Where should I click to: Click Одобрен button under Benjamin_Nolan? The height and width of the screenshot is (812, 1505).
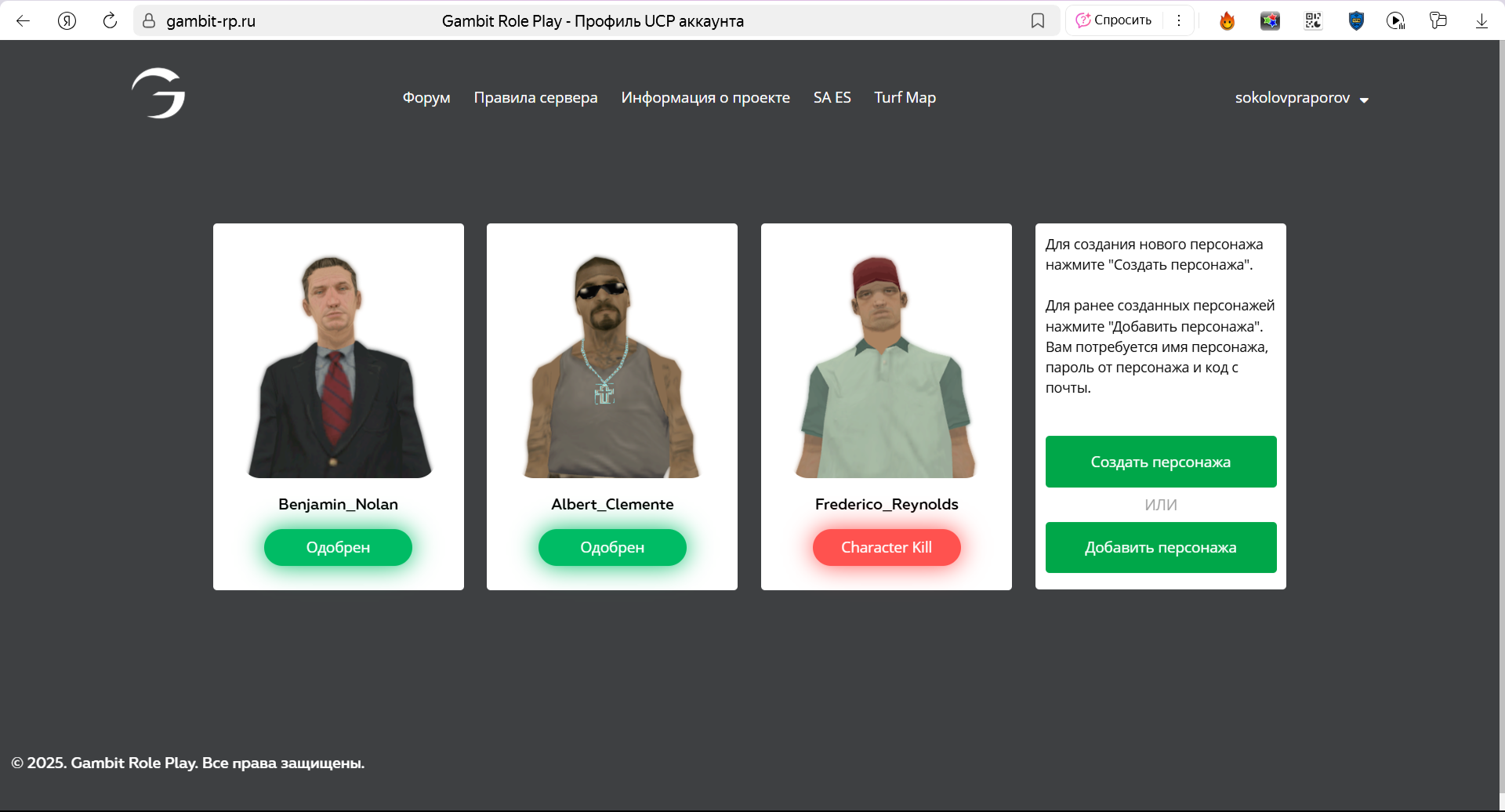coord(338,547)
